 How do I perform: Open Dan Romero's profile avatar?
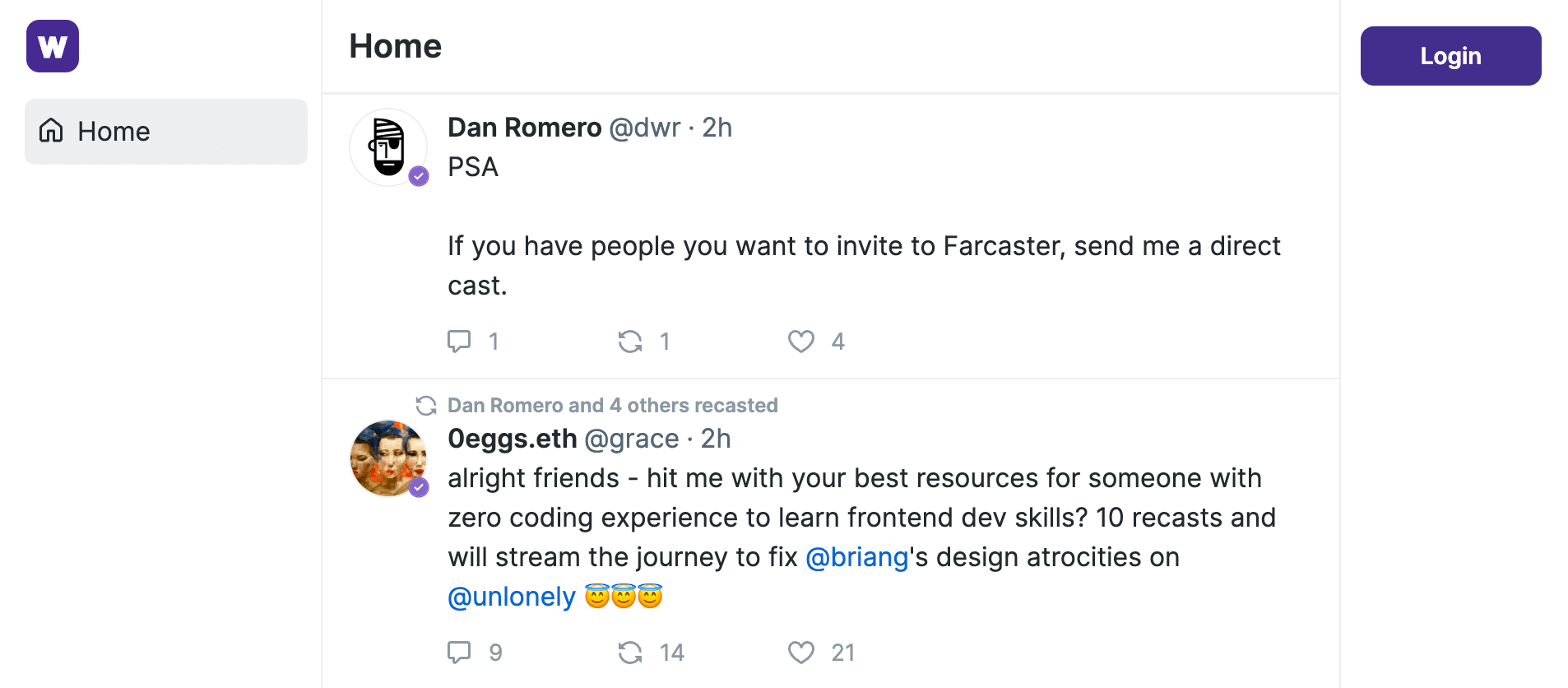(x=388, y=147)
